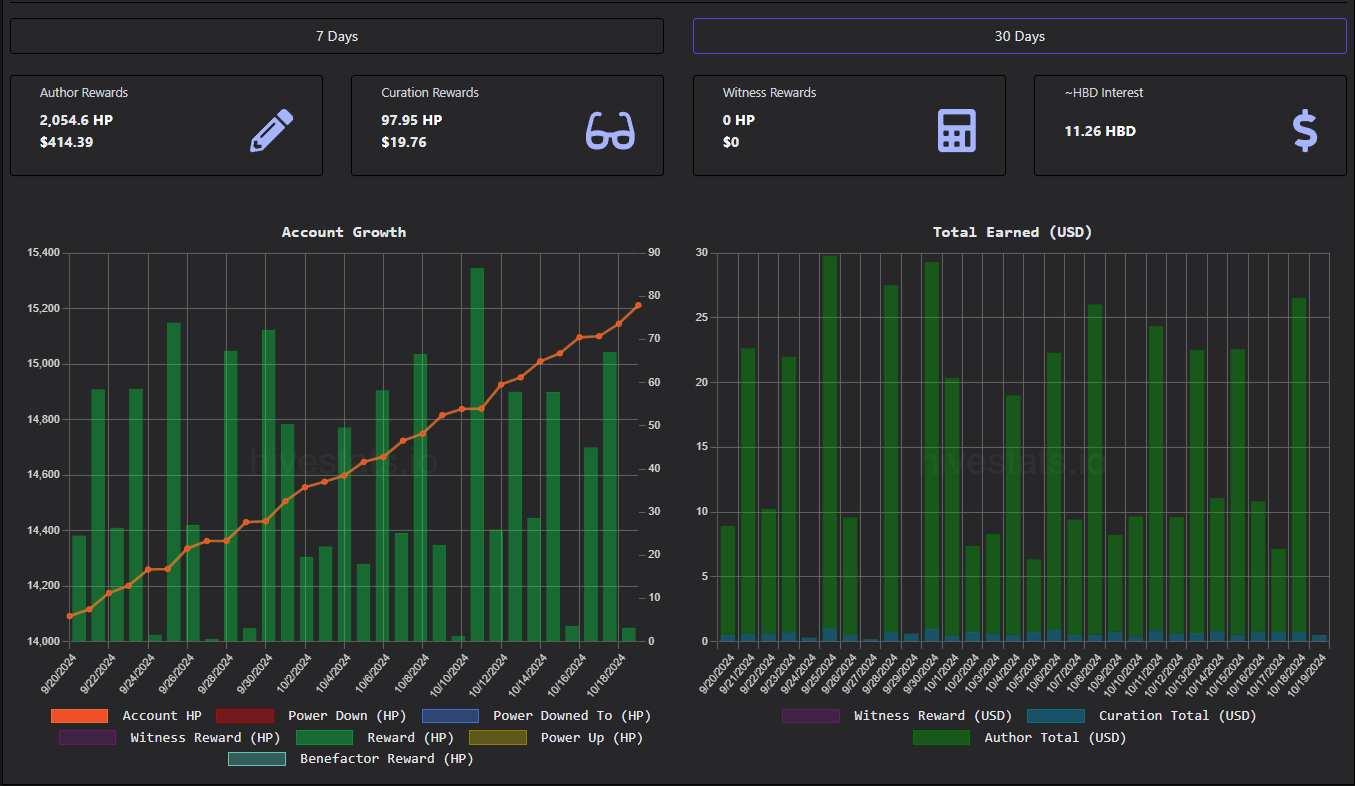Click the $414.39 author reward amount
Screen dimensions: 1355x786
coord(67,142)
